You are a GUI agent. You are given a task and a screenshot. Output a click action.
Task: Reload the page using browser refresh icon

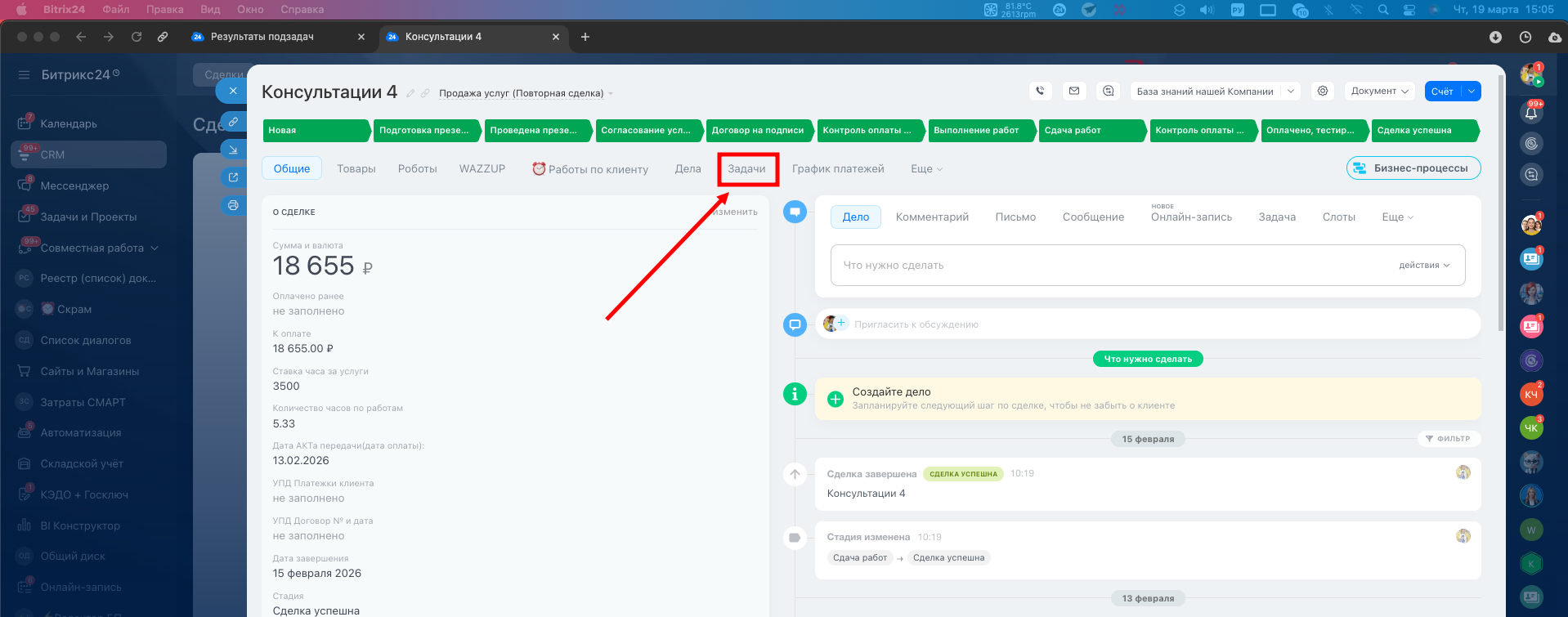[137, 37]
